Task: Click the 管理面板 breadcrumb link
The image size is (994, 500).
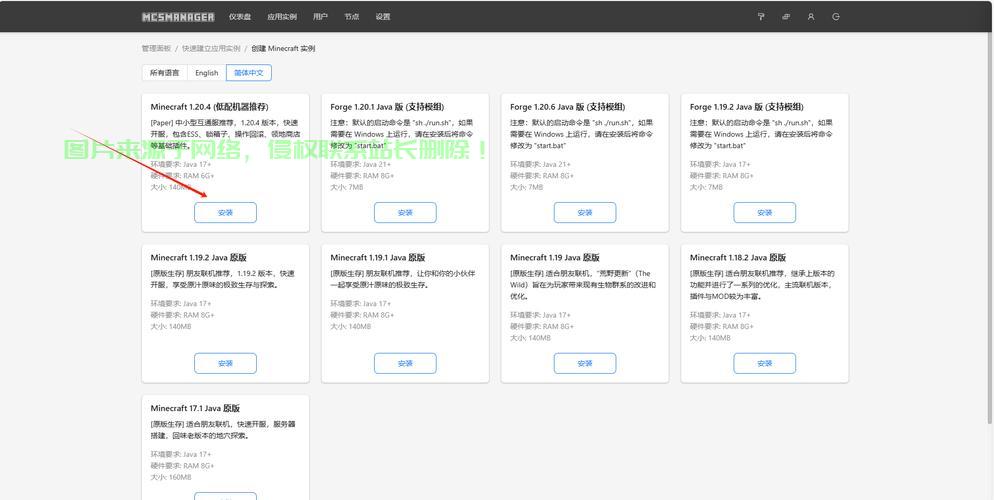Action: (x=156, y=48)
